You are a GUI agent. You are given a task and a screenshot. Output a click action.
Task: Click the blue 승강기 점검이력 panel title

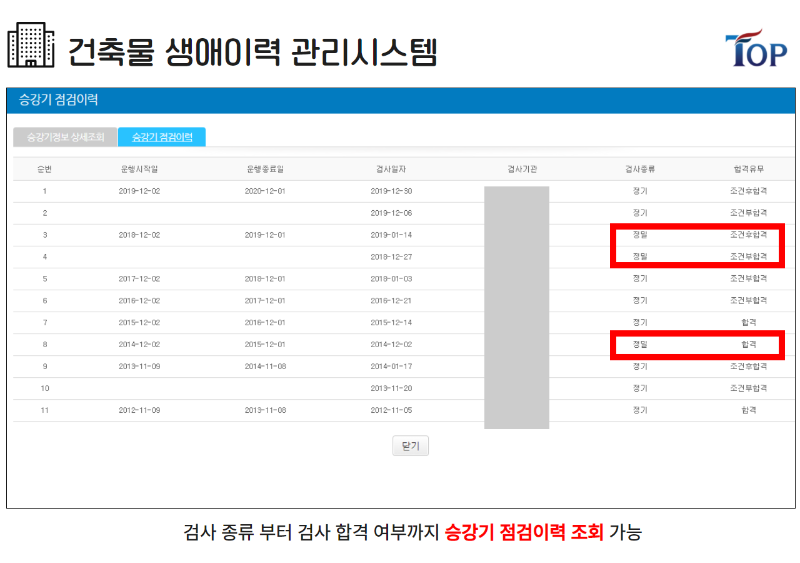coord(58,100)
